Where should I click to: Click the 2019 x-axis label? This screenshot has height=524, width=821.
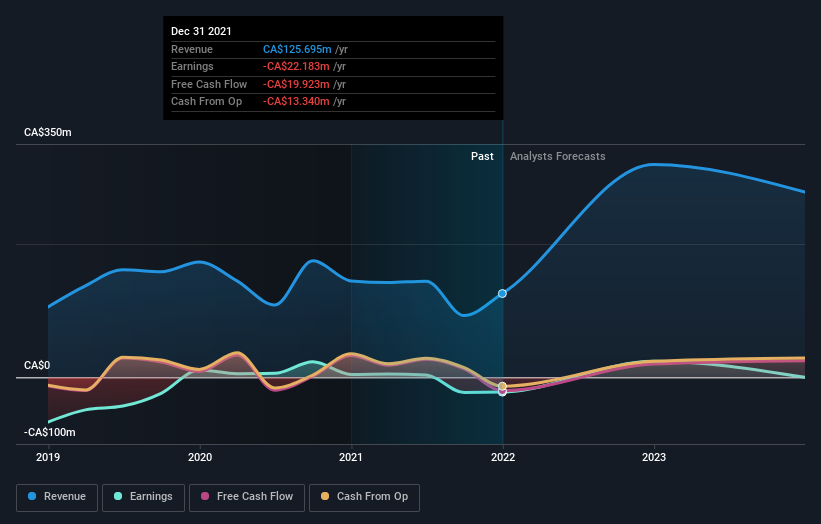(48, 457)
